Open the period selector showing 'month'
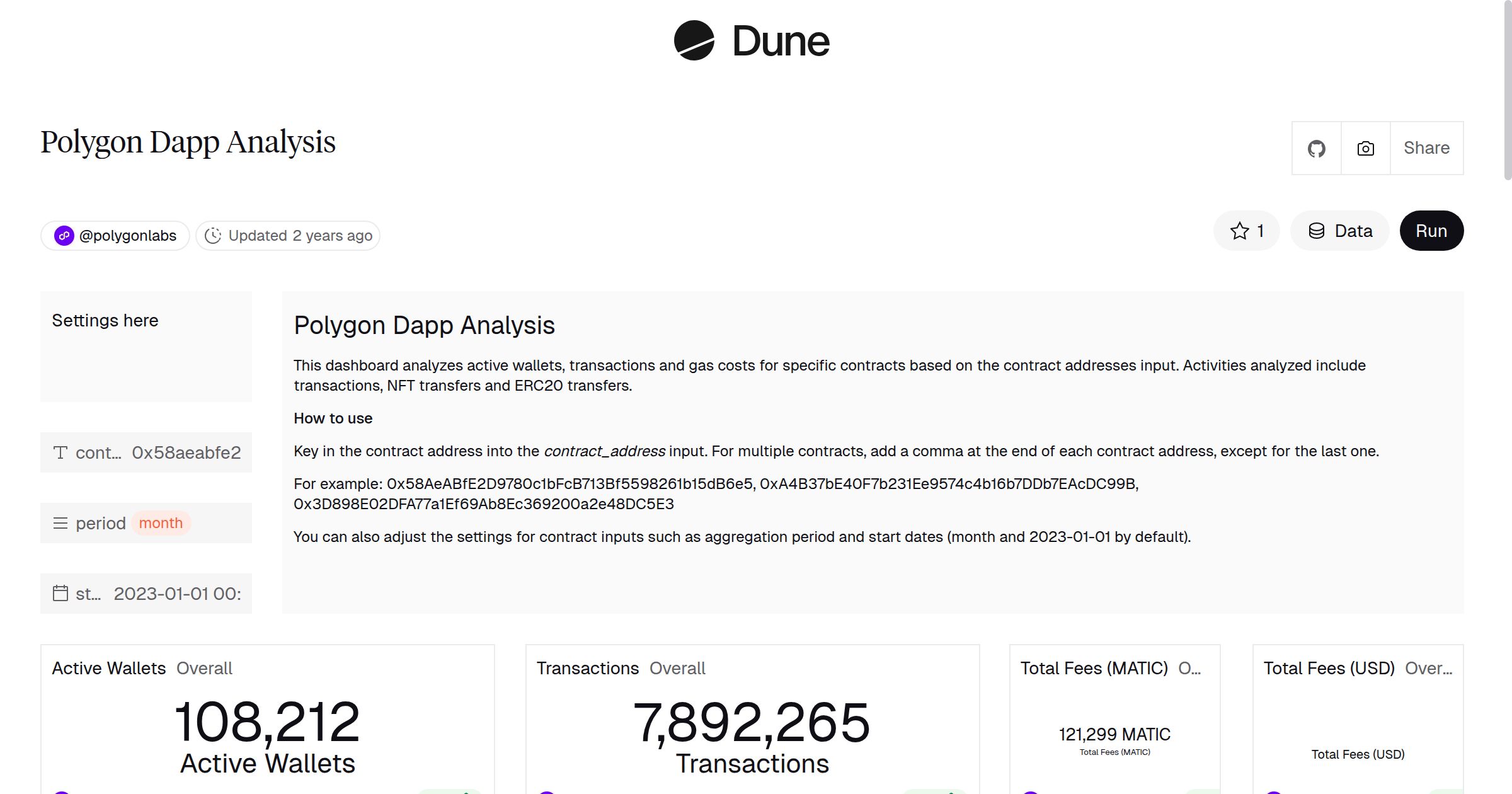The width and height of the screenshot is (1512, 794). (x=161, y=522)
